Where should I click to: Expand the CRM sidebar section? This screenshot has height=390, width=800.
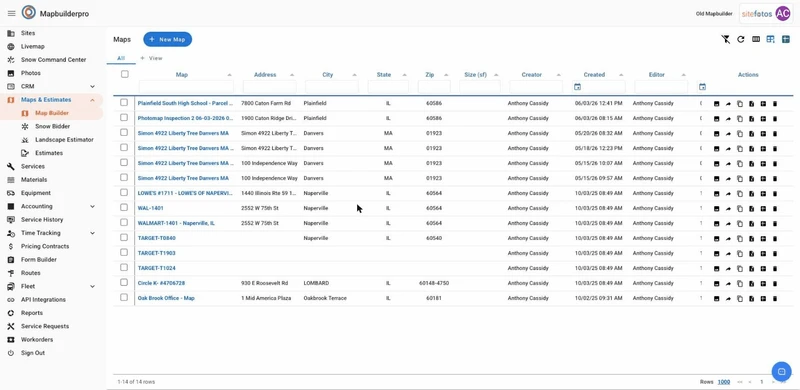[x=92, y=86]
